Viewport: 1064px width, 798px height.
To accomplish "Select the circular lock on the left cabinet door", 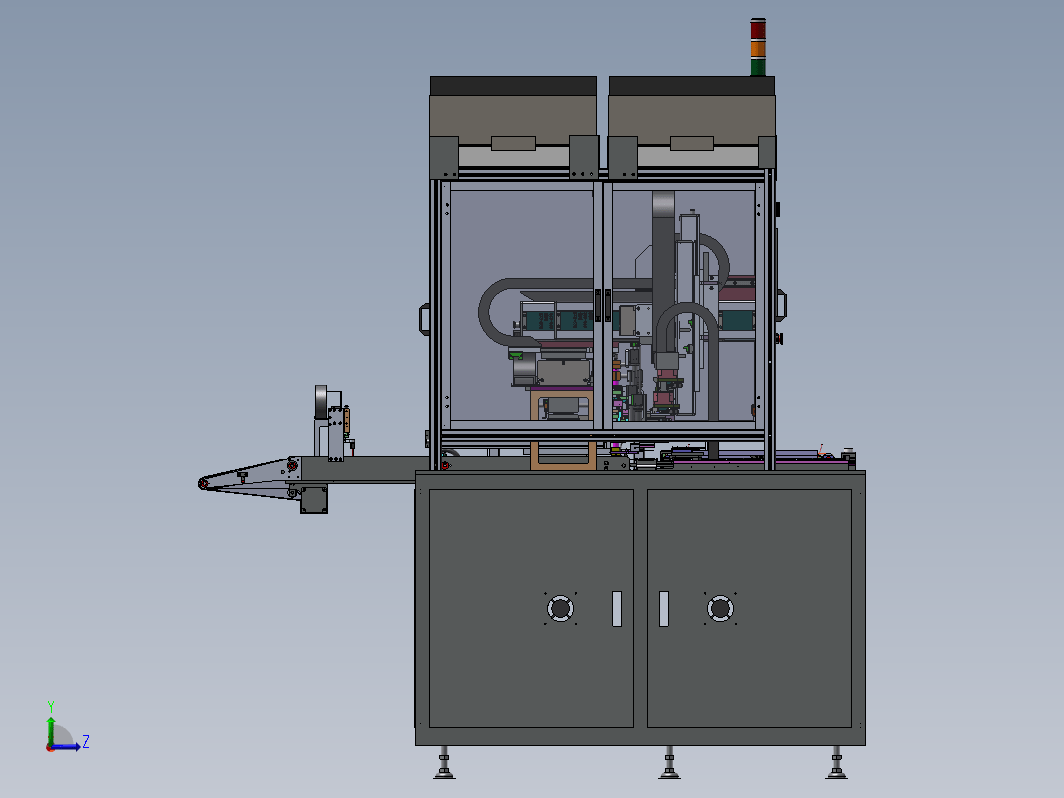I will click(x=560, y=608).
